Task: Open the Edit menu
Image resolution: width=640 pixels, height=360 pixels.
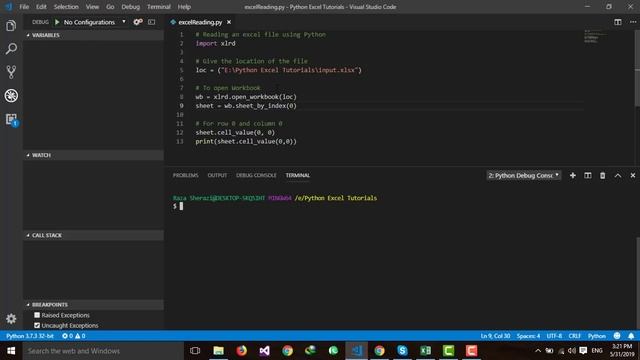Action: (x=41, y=7)
